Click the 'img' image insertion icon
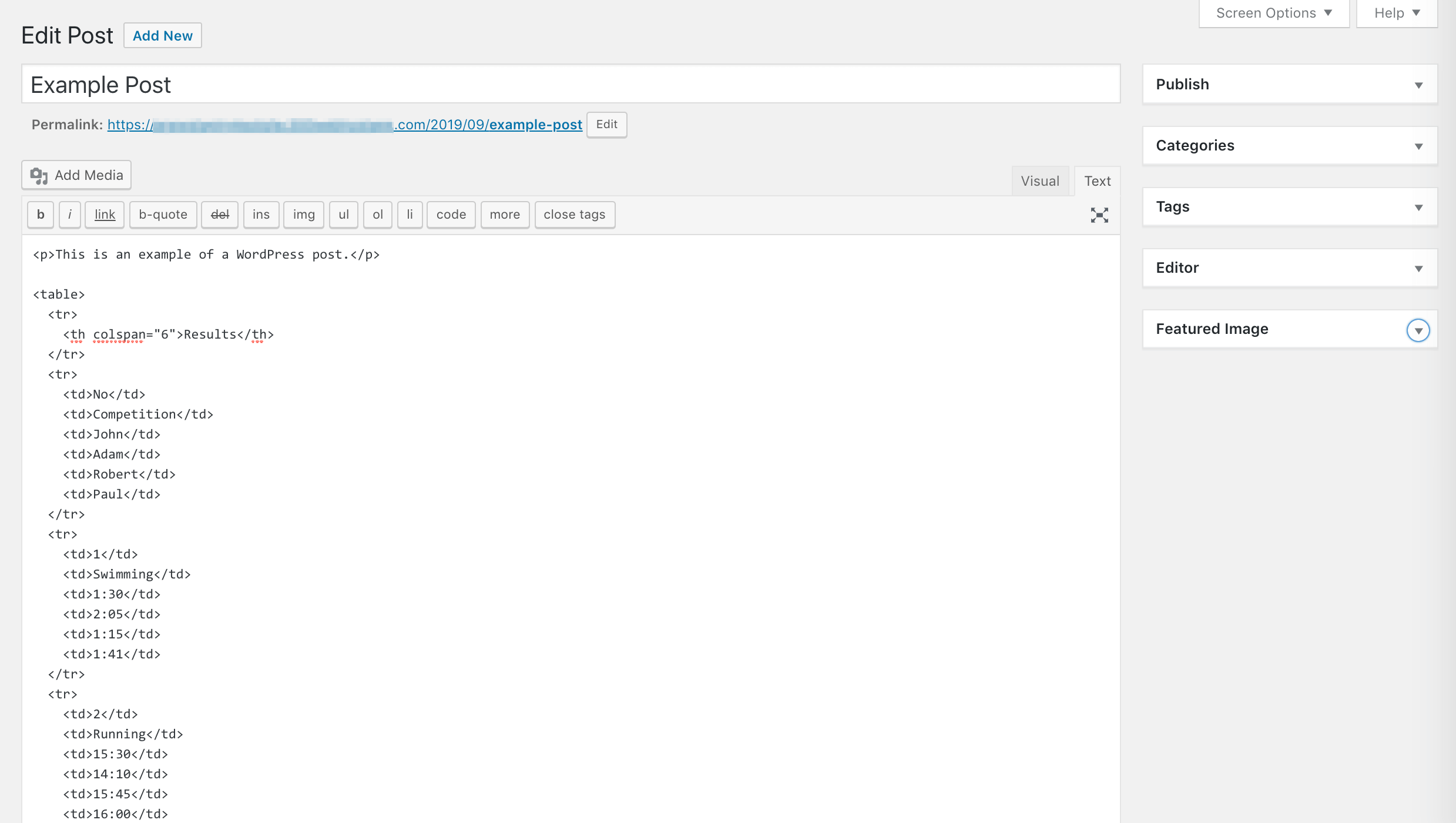Viewport: 1456px width, 823px height. [303, 214]
